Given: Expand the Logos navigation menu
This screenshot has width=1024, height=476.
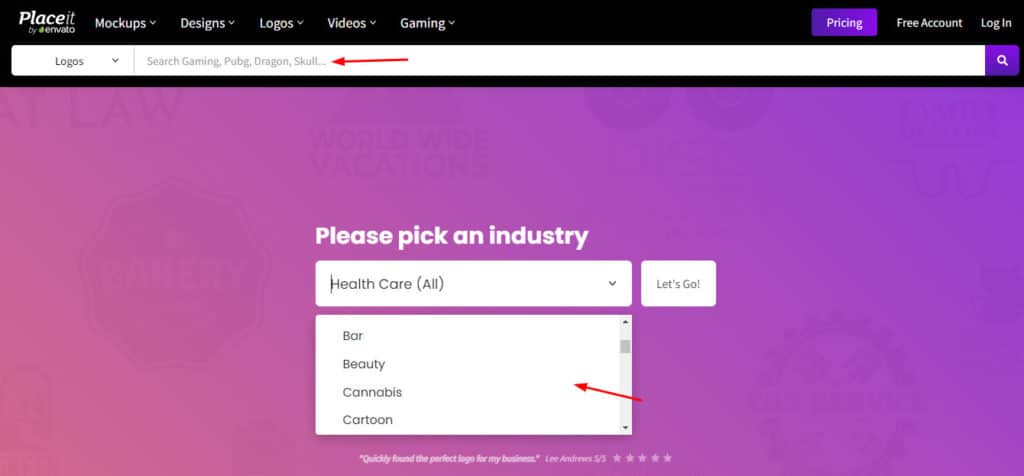Looking at the screenshot, I should pyautogui.click(x=282, y=23).
